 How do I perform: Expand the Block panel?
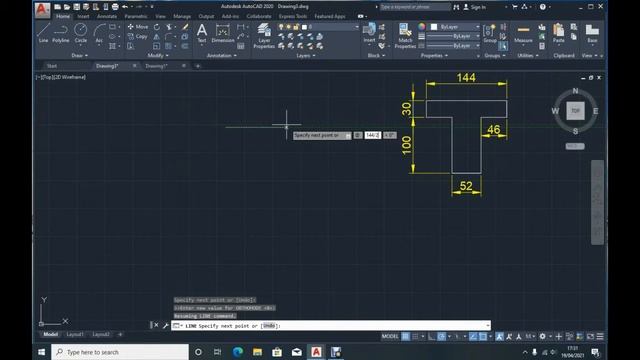click(376, 56)
